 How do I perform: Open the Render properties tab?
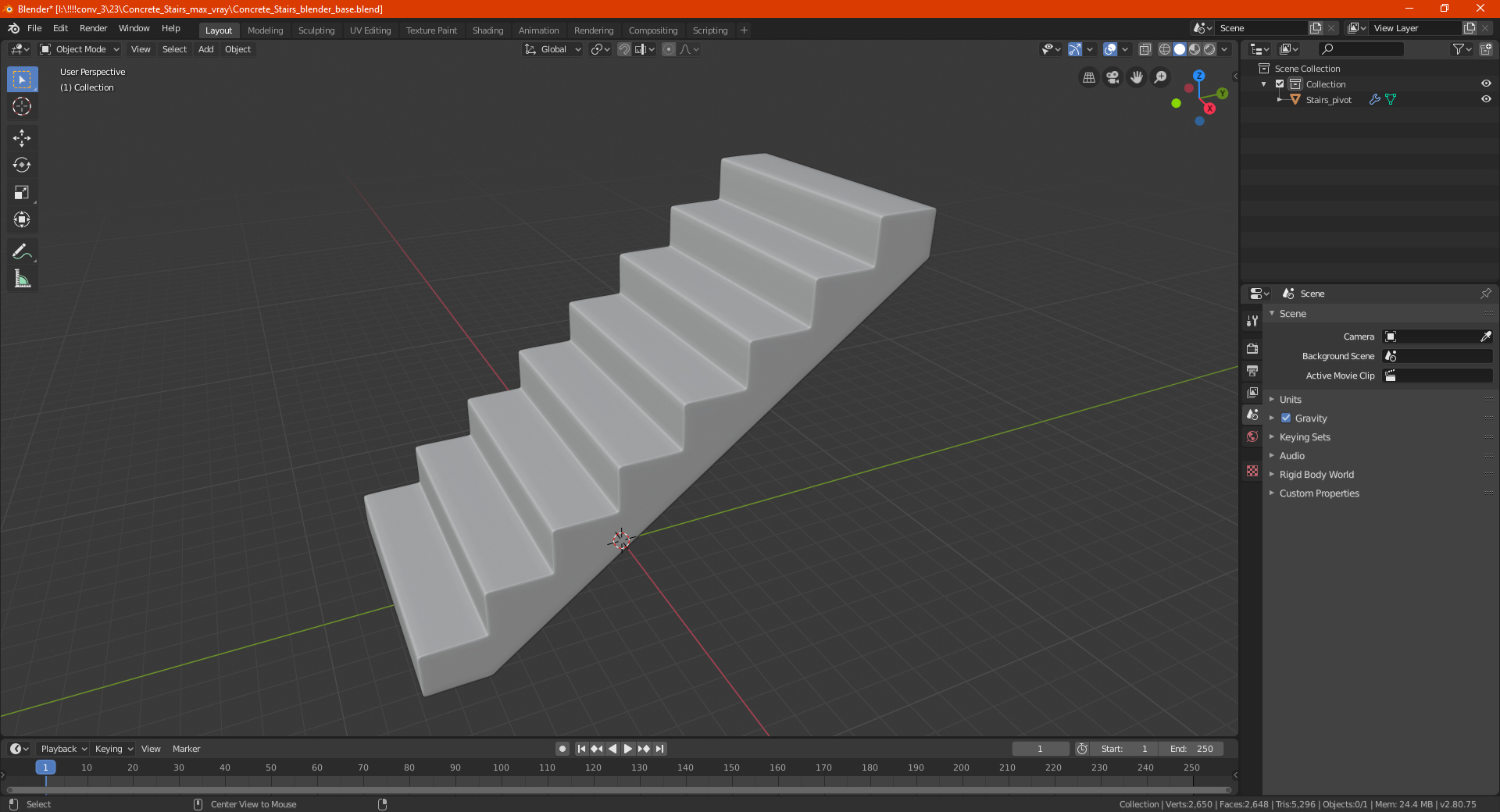[1252, 348]
